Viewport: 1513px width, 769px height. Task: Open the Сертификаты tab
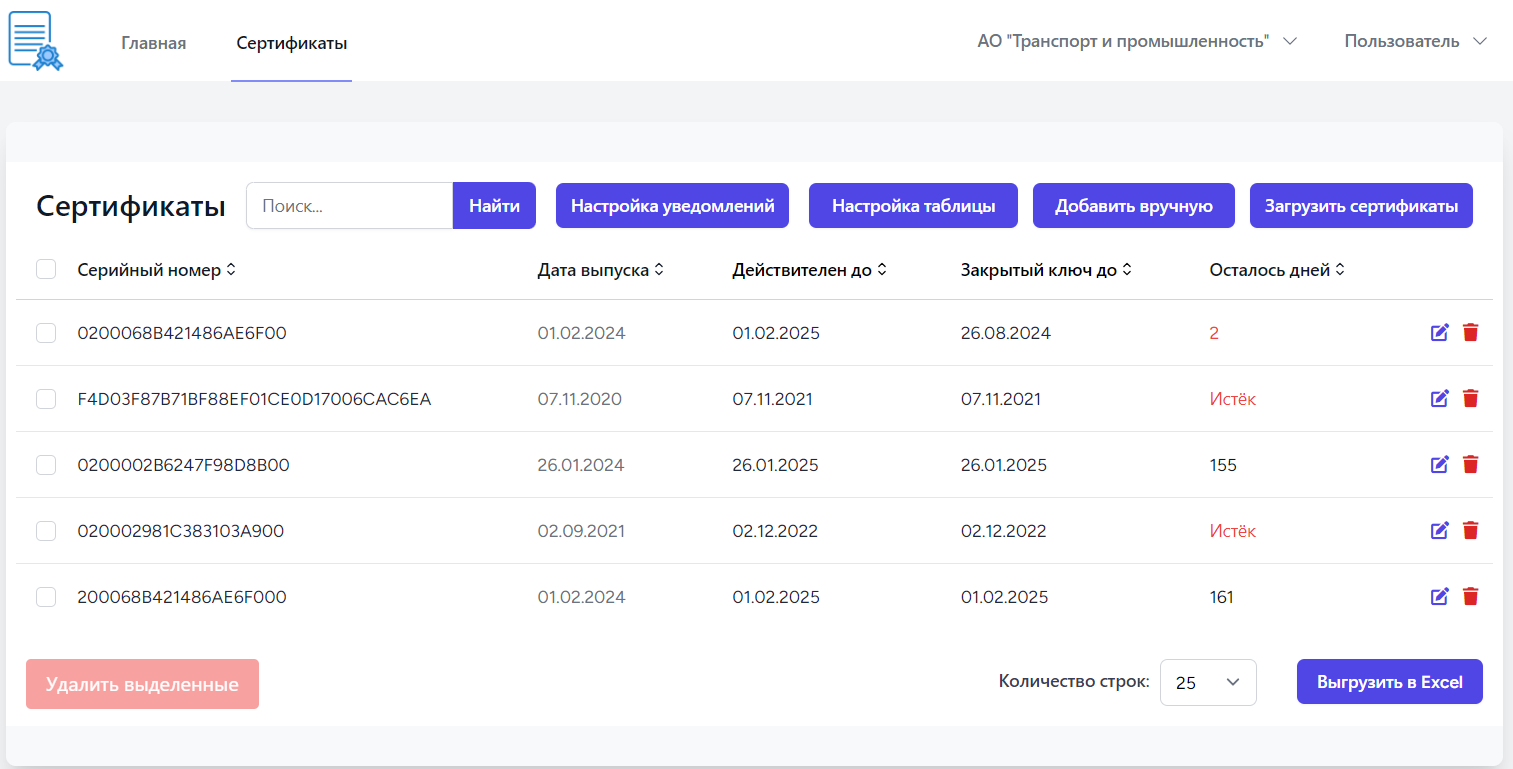point(292,43)
